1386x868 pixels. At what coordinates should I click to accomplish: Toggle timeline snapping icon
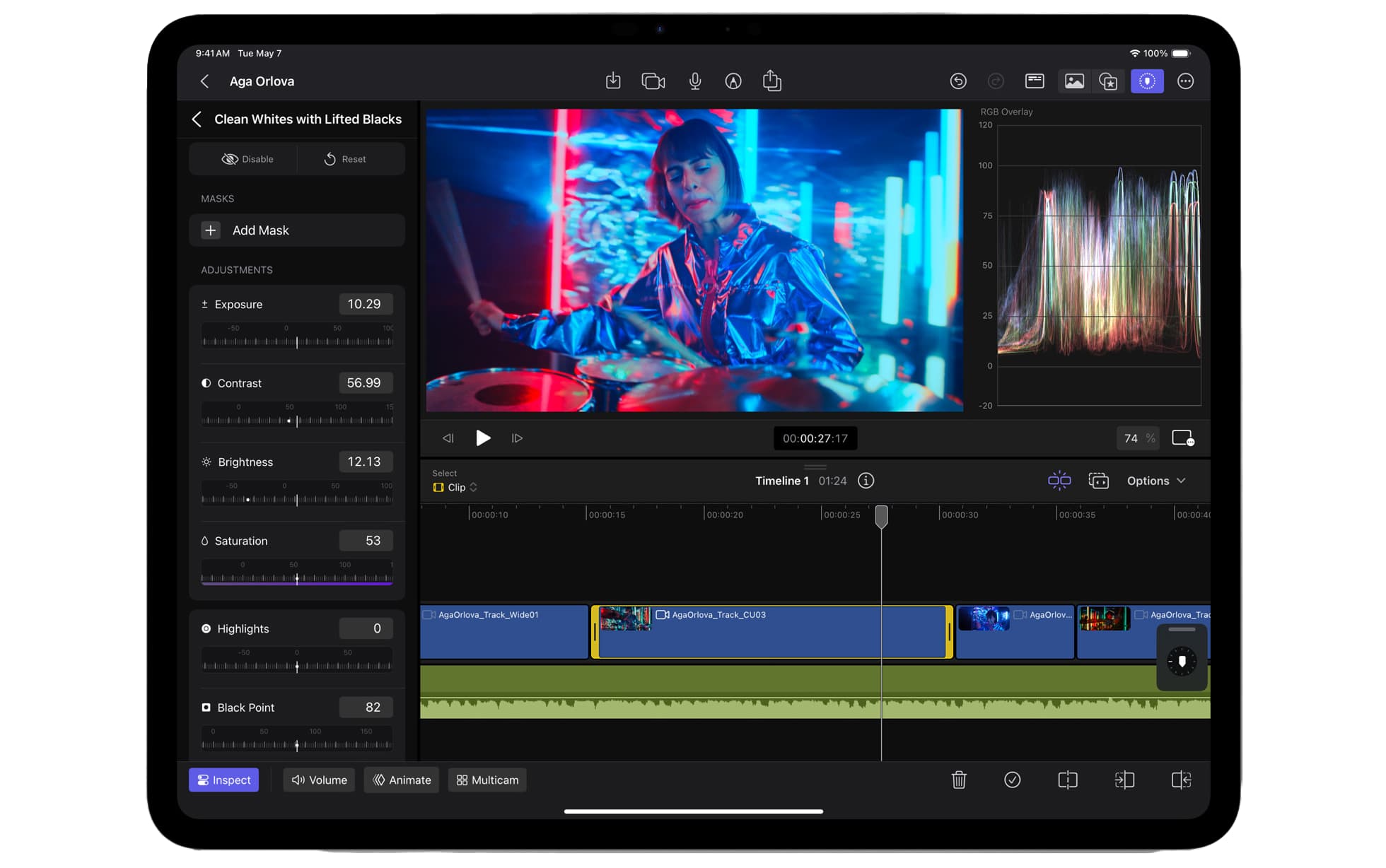coord(1059,481)
